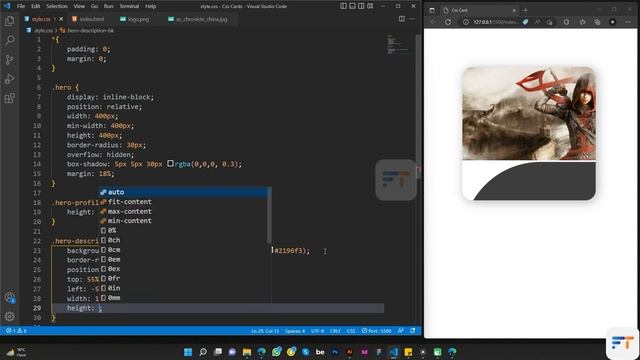The image size is (640, 360).
Task: Open a new tab in the browser
Action: [525, 10]
